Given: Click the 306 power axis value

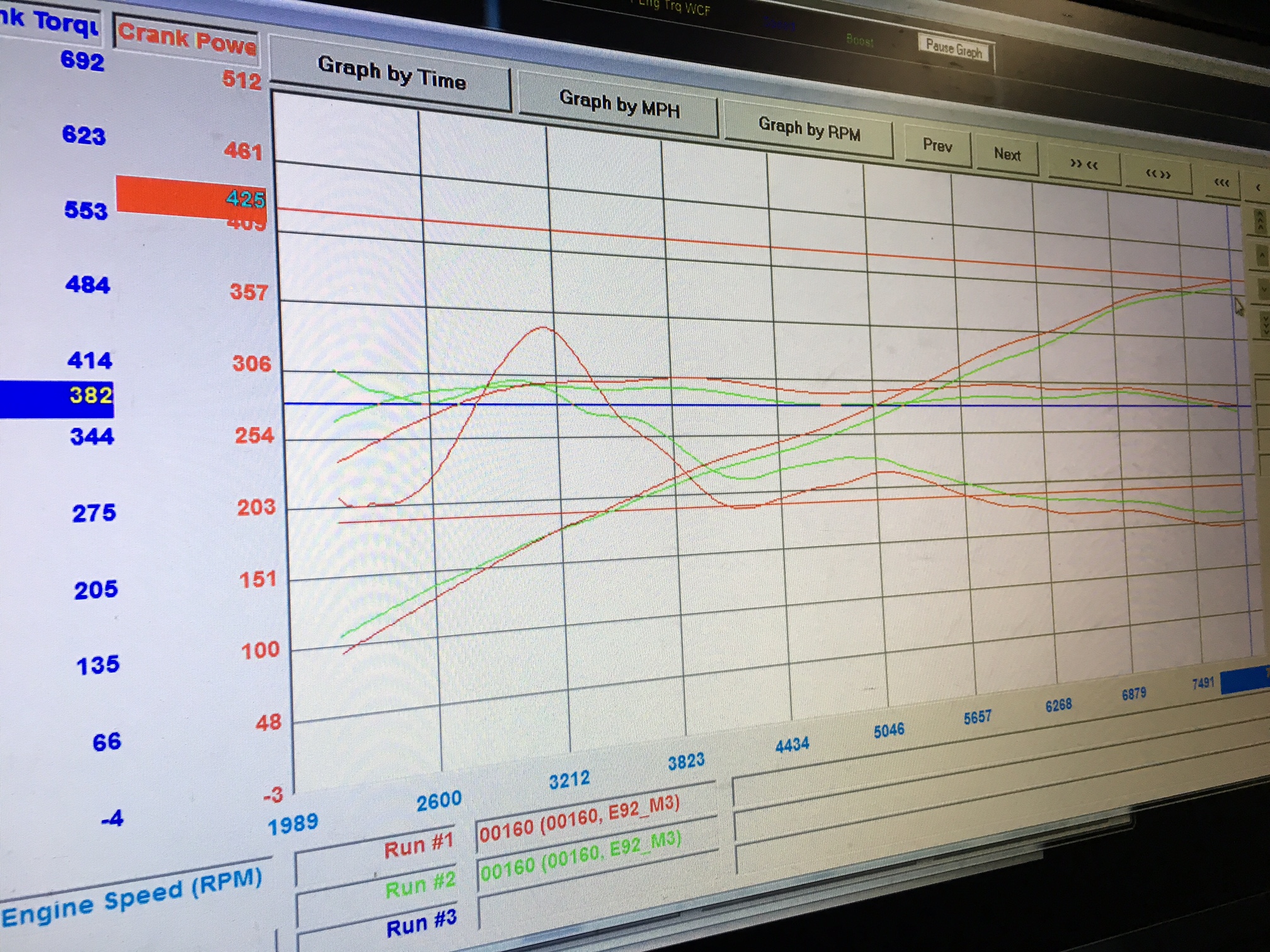Looking at the screenshot, I should 252,363.
